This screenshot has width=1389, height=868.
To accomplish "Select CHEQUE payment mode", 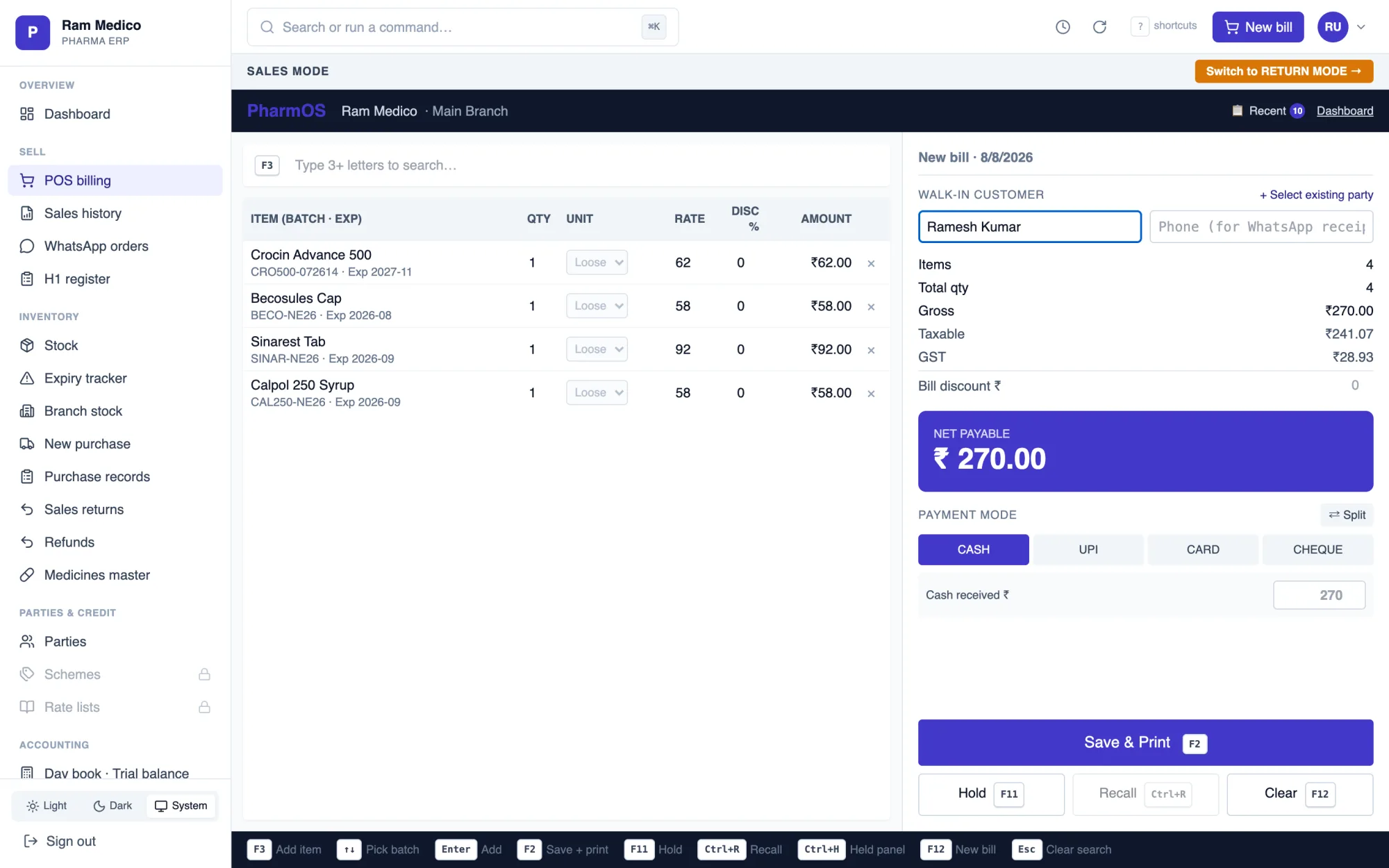I will point(1317,549).
